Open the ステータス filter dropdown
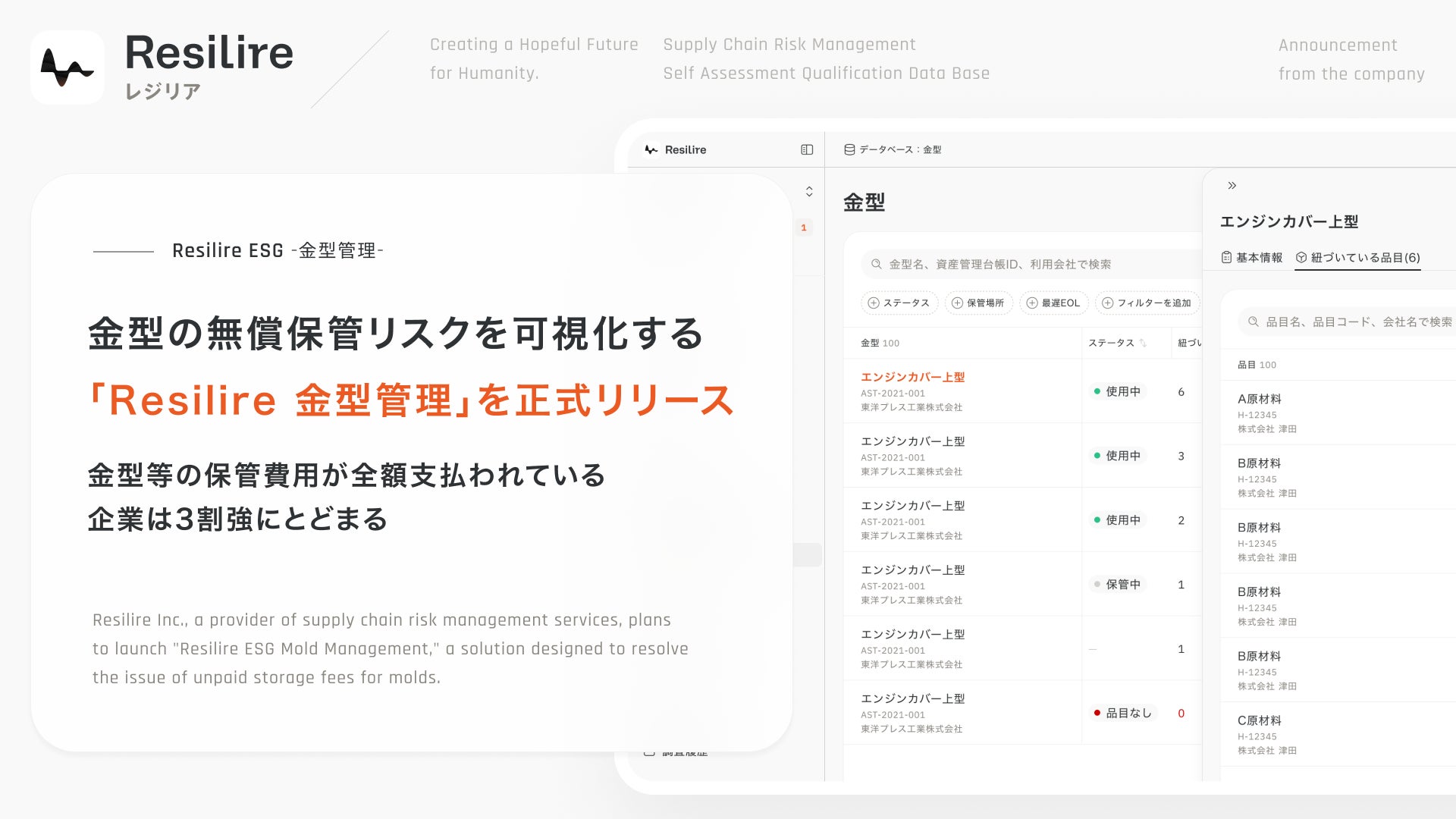This screenshot has width=1456, height=819. [899, 303]
